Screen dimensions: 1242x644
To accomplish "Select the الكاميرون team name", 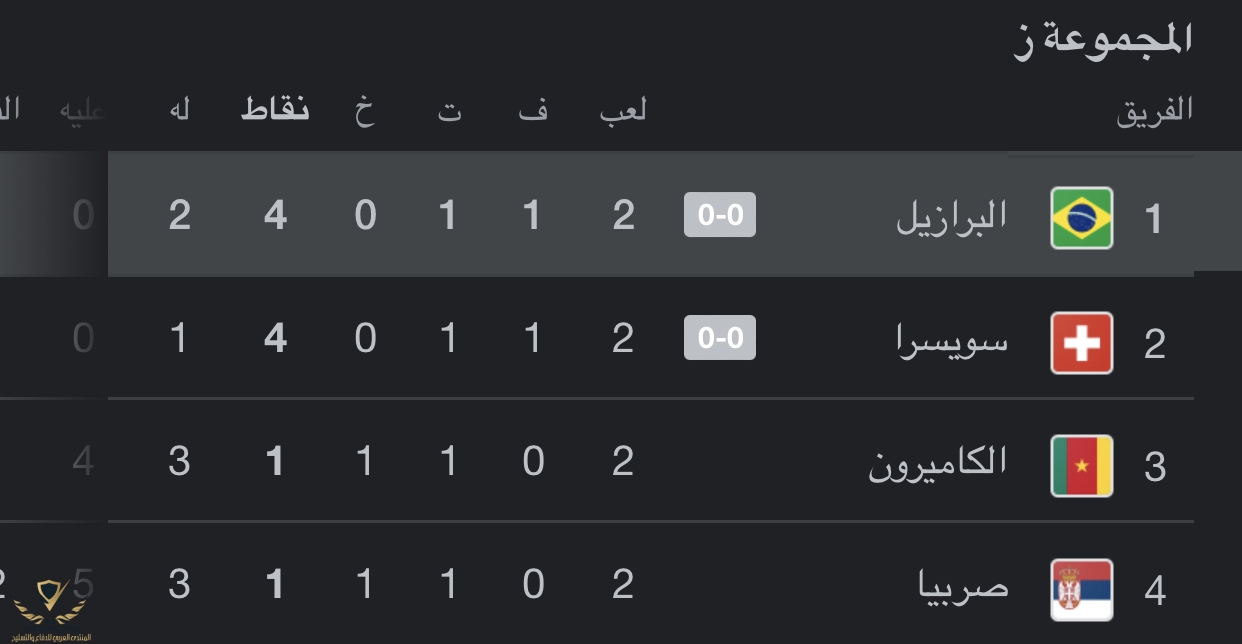I will (938, 464).
